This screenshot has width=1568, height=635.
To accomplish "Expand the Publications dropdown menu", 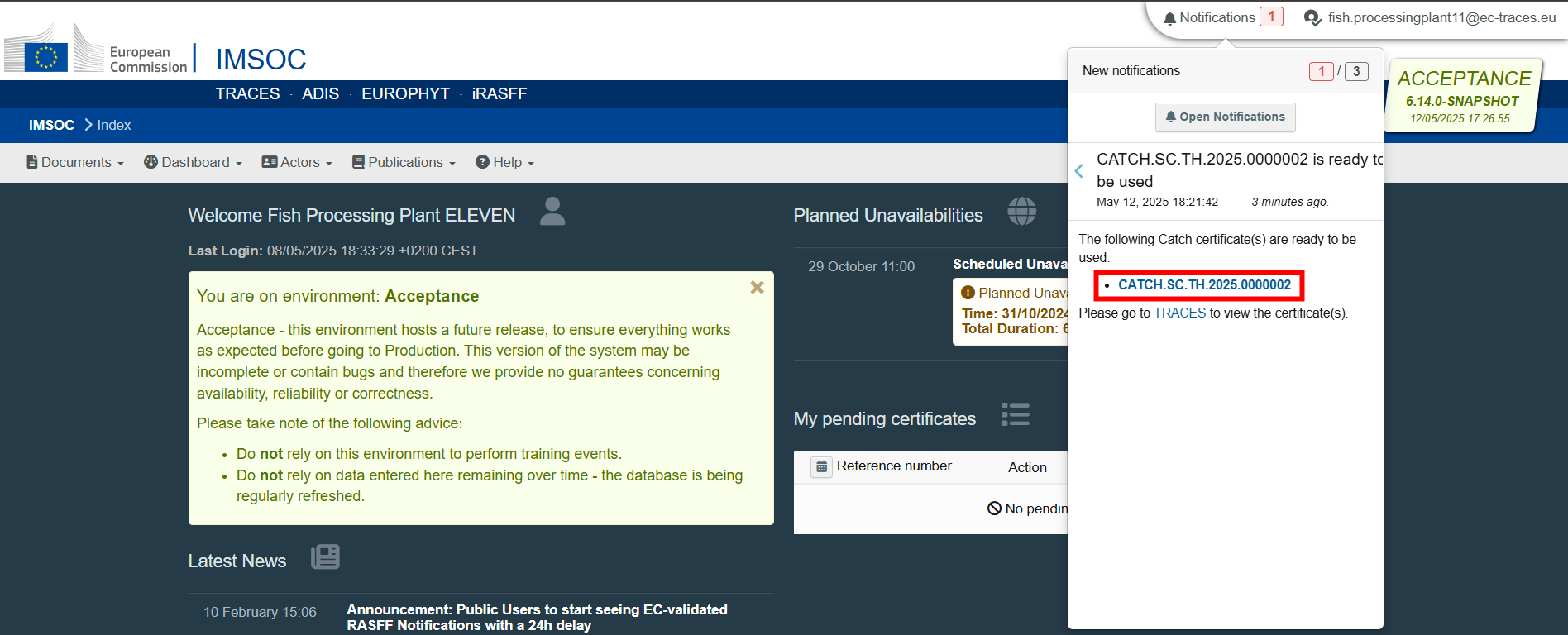I will click(404, 163).
